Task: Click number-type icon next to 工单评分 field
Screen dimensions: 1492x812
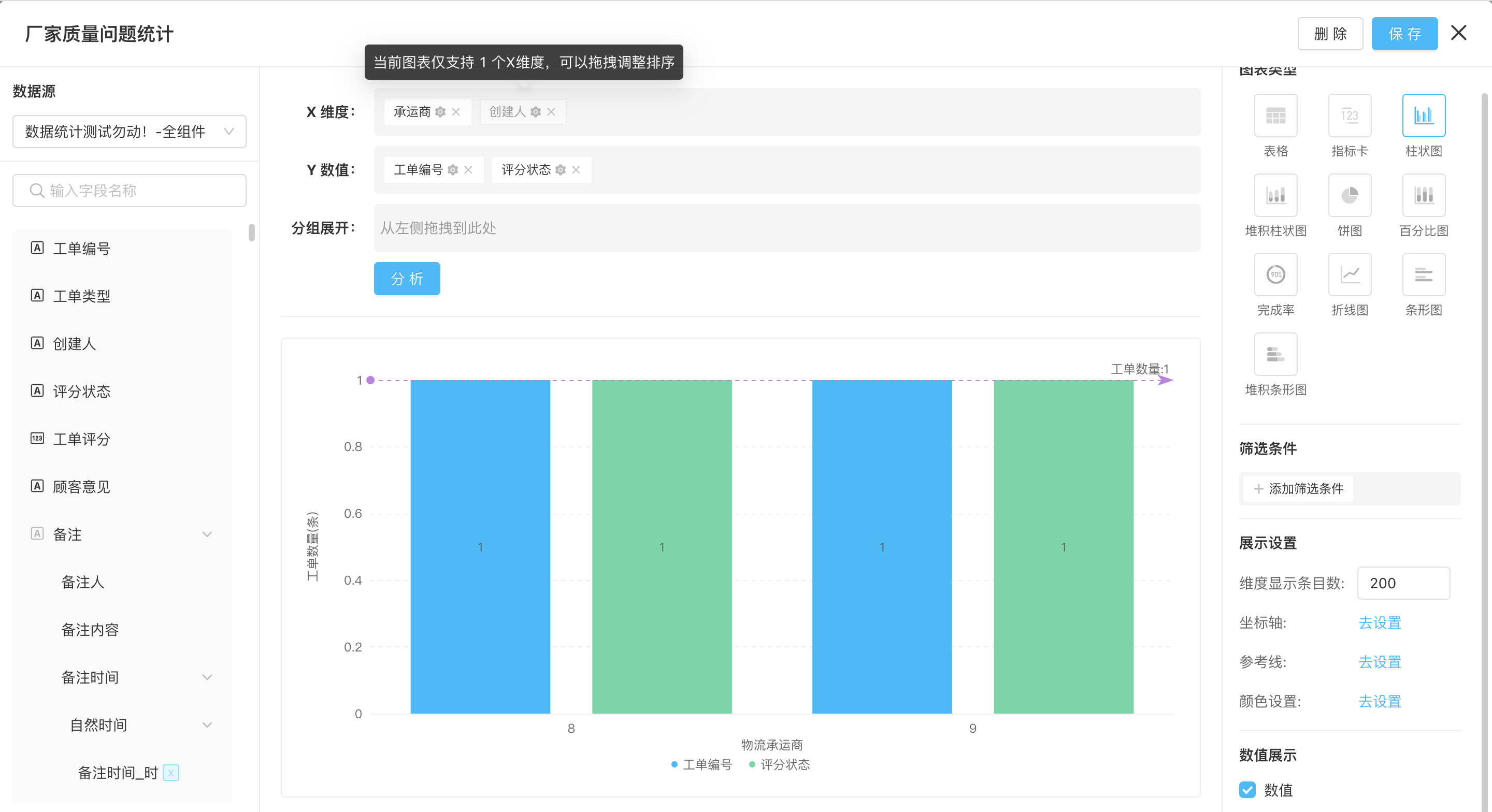Action: pos(37,439)
